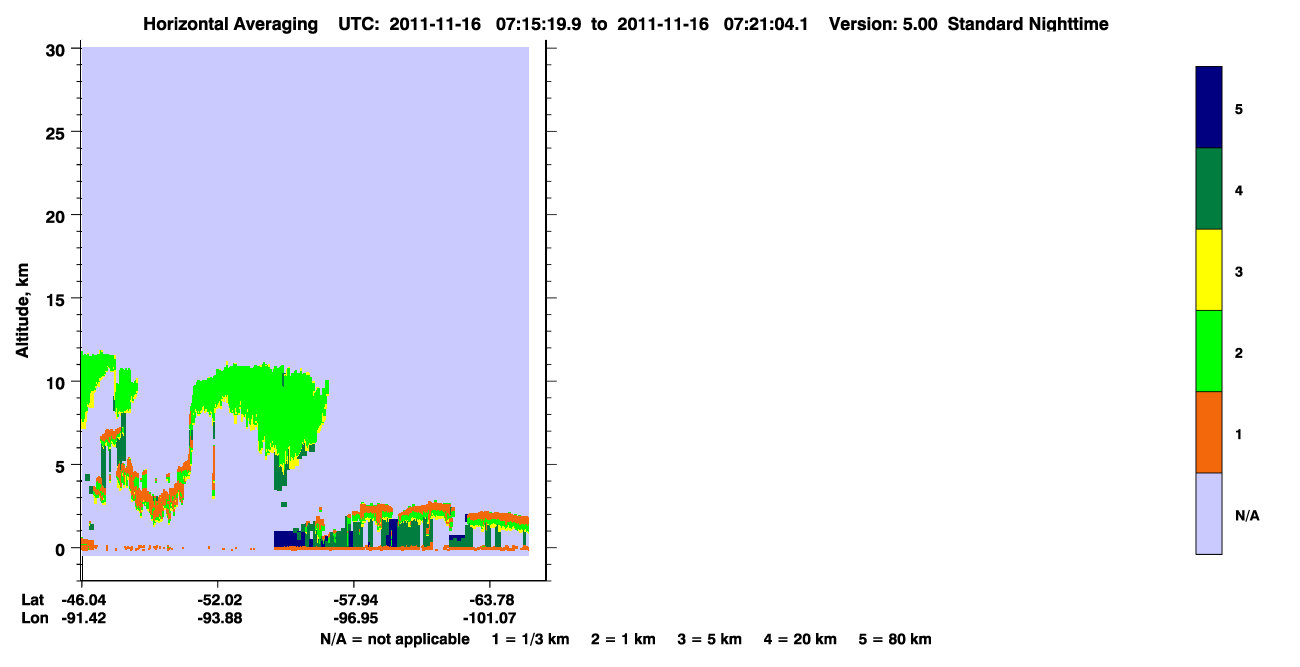
Task: Click the 15 altitude tick label
Action: point(58,299)
